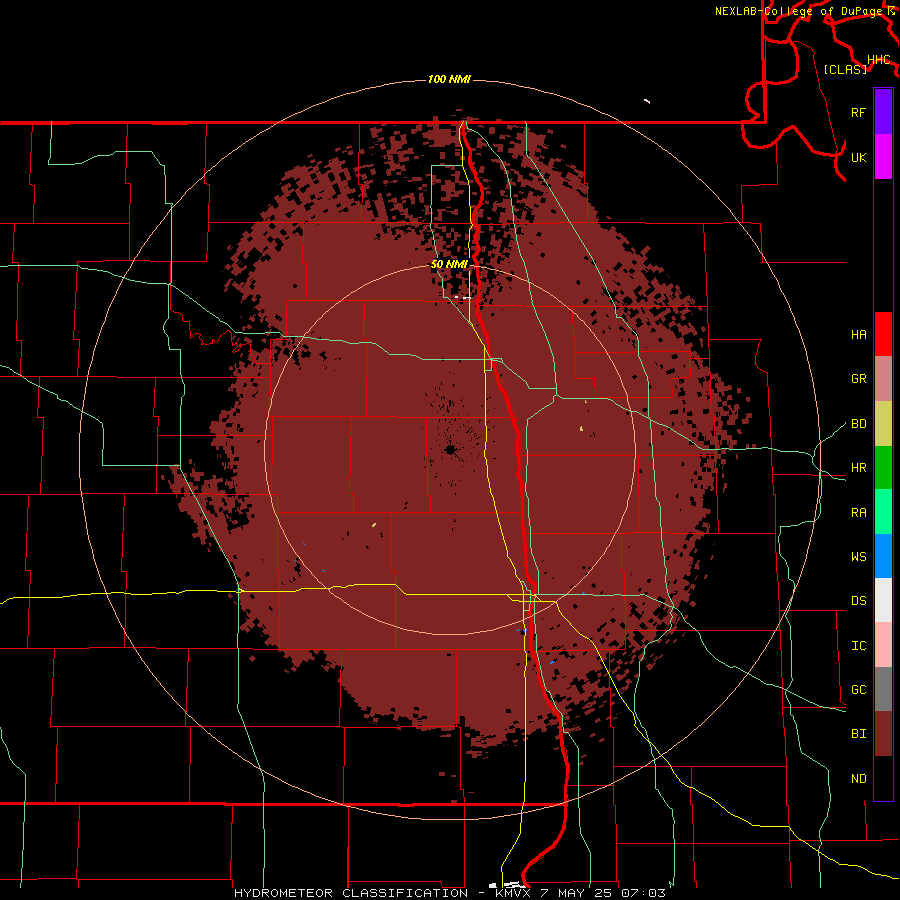Click the DS legend label

[858, 600]
